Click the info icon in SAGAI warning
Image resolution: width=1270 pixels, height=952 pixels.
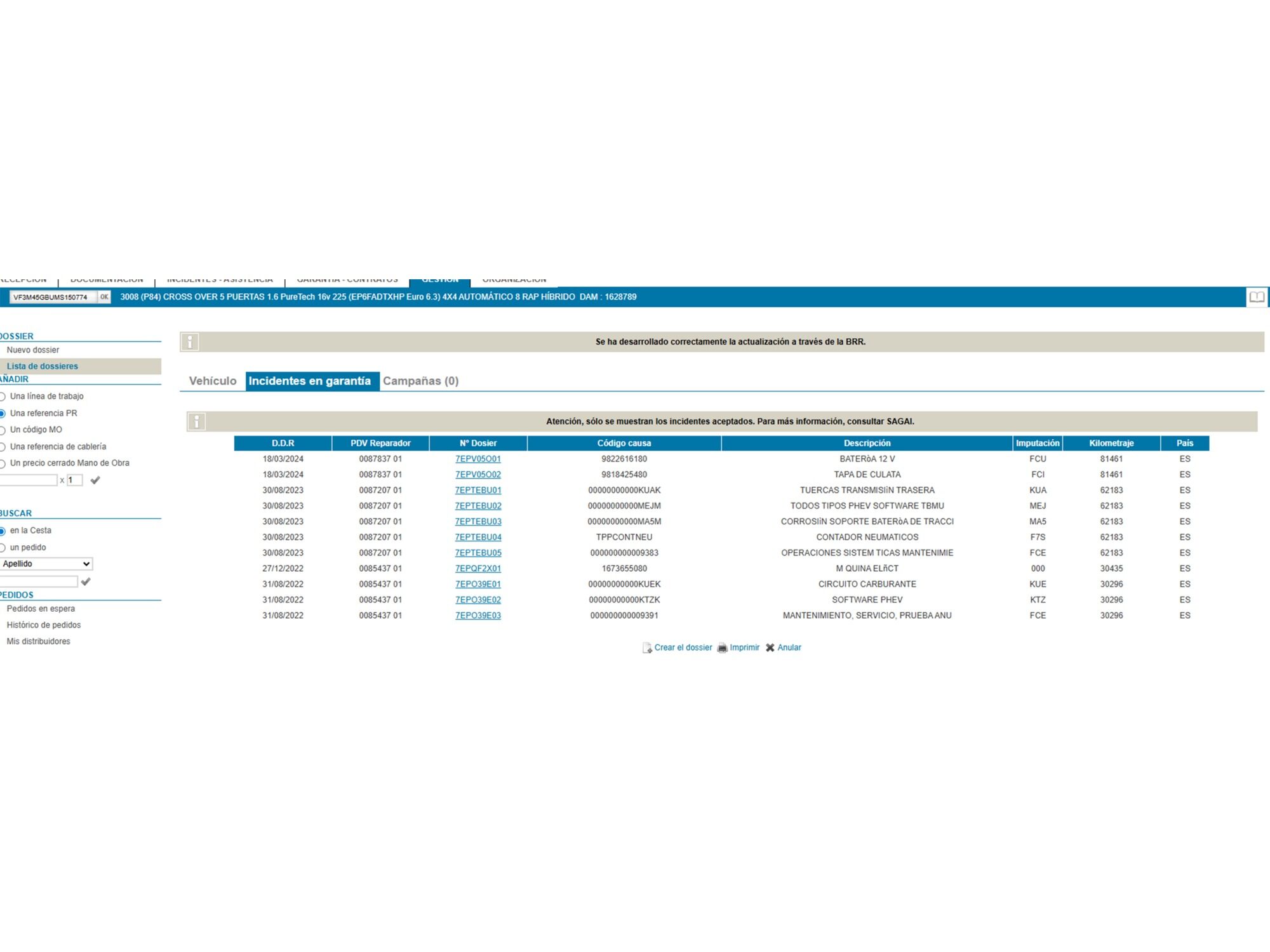point(197,421)
